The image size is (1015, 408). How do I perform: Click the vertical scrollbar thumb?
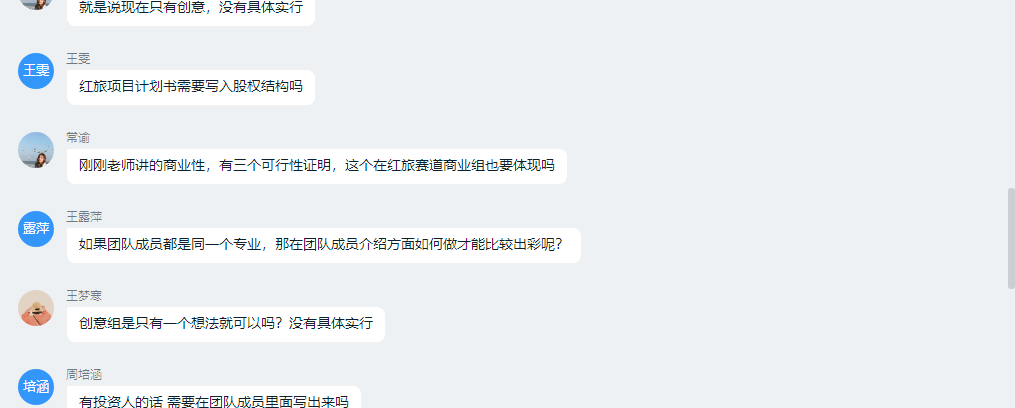(1011, 238)
